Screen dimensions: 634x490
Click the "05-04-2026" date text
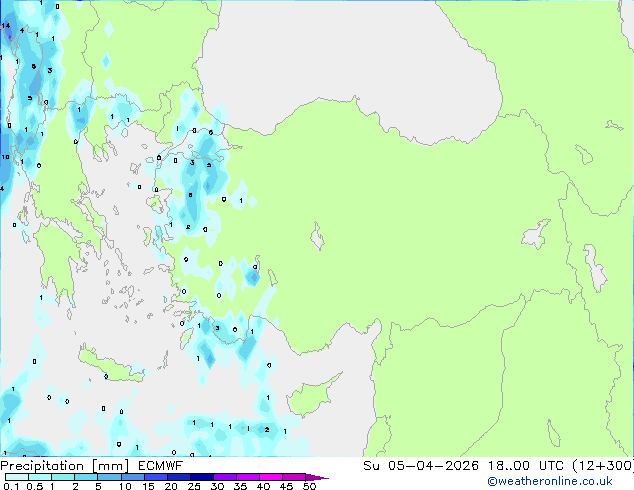(433, 466)
